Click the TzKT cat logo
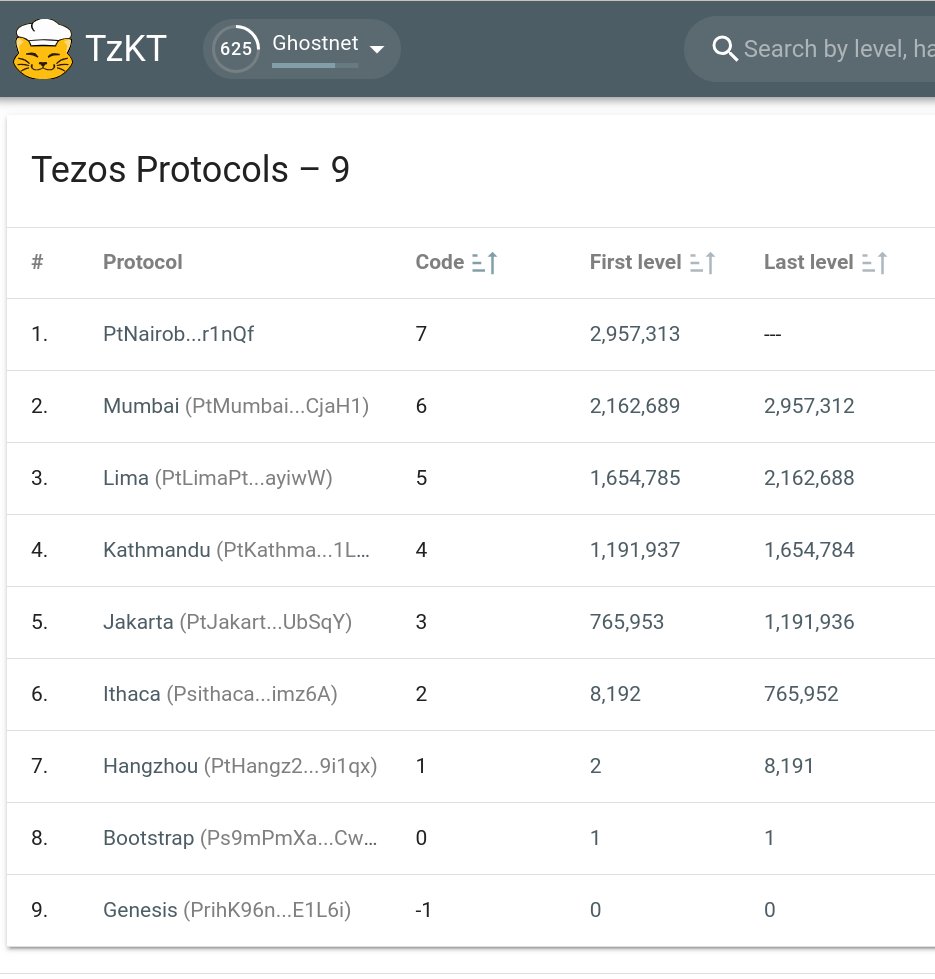The image size is (935, 979). pyautogui.click(x=42, y=46)
